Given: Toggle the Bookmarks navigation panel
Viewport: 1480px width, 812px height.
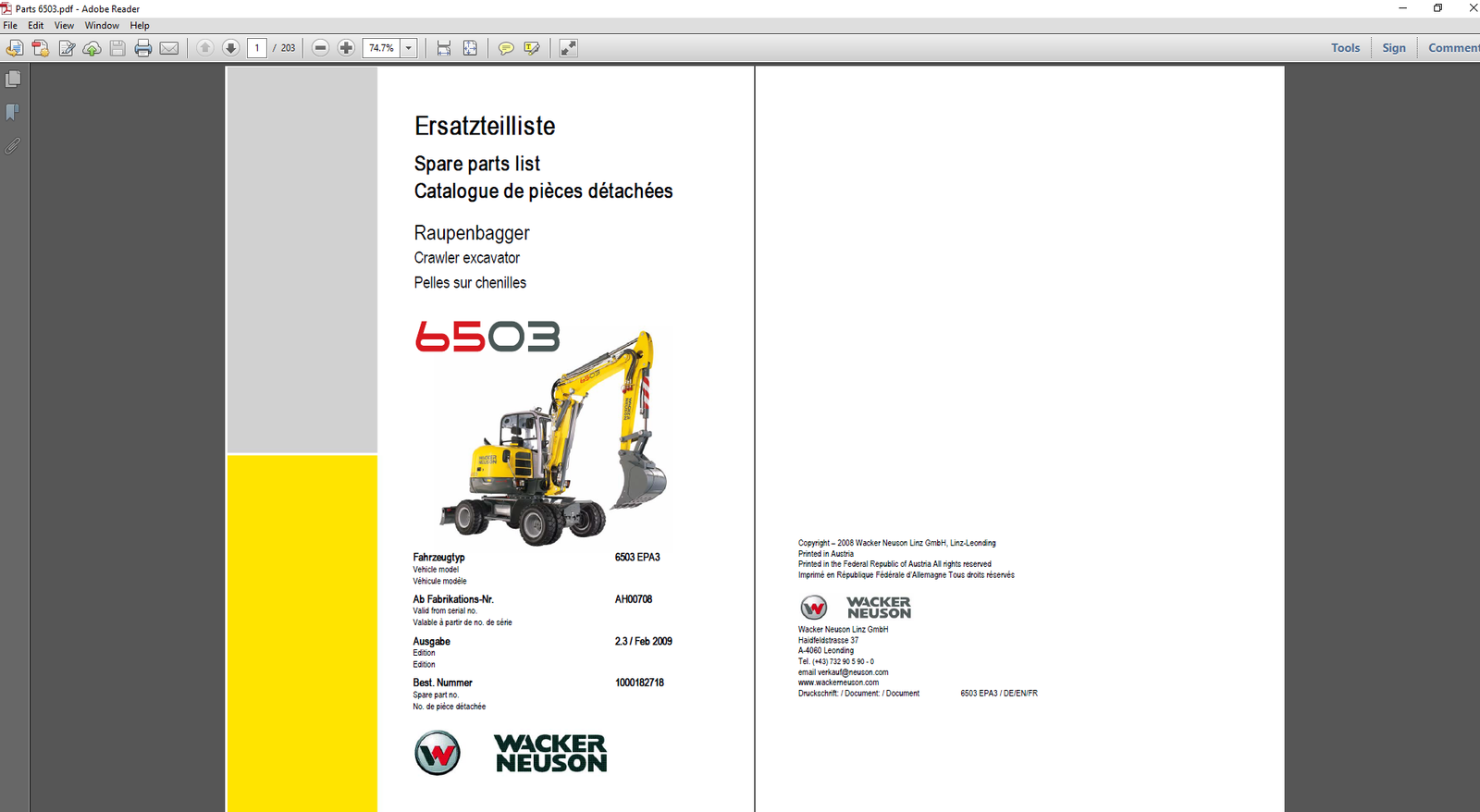Looking at the screenshot, I should coord(13,113).
